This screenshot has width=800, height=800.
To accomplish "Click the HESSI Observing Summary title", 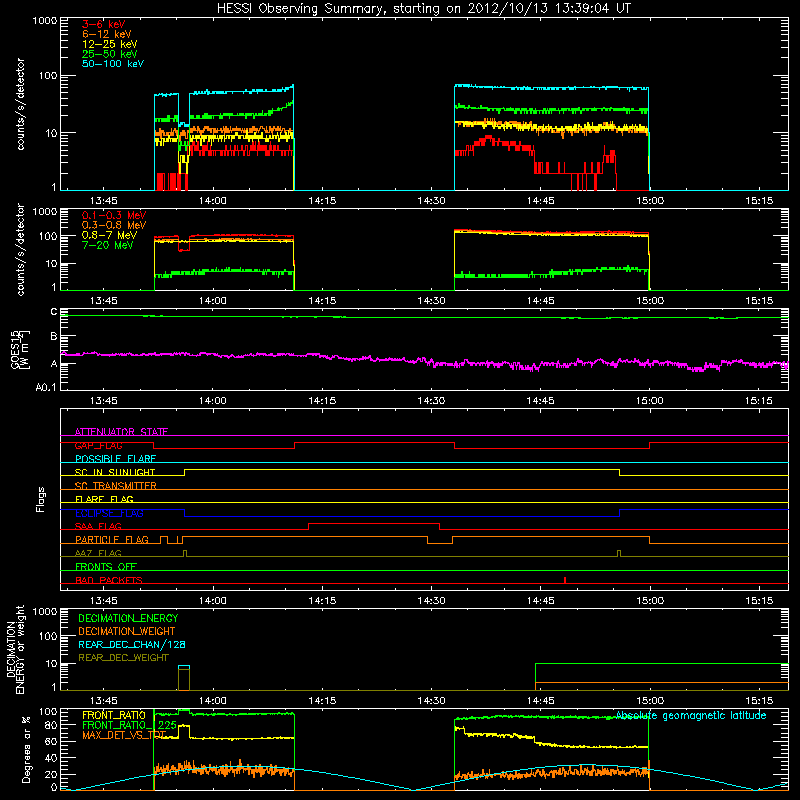I will point(424,9).
